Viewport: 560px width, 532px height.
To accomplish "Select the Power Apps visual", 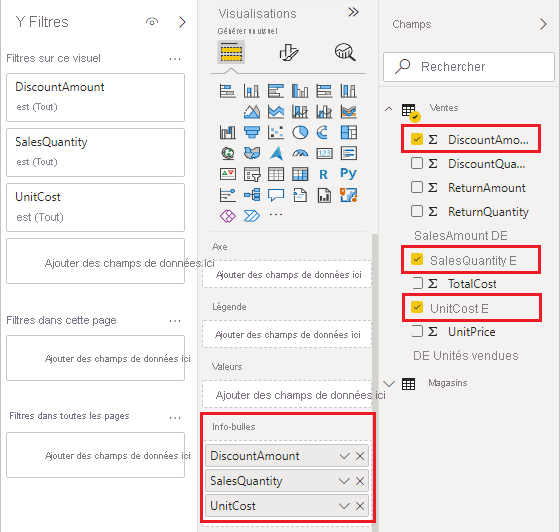I will (x=228, y=216).
